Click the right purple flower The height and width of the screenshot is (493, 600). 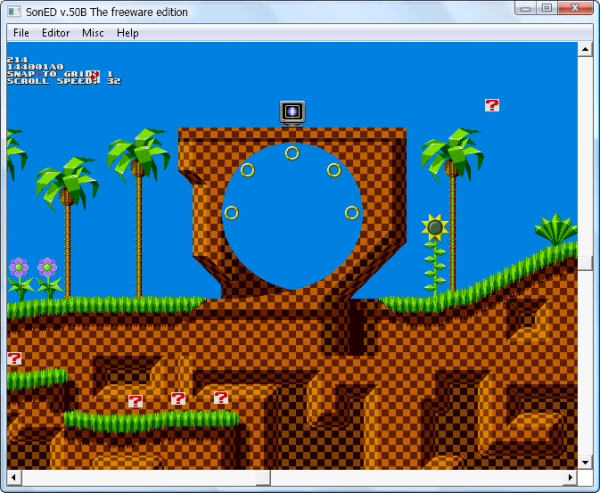point(47,267)
